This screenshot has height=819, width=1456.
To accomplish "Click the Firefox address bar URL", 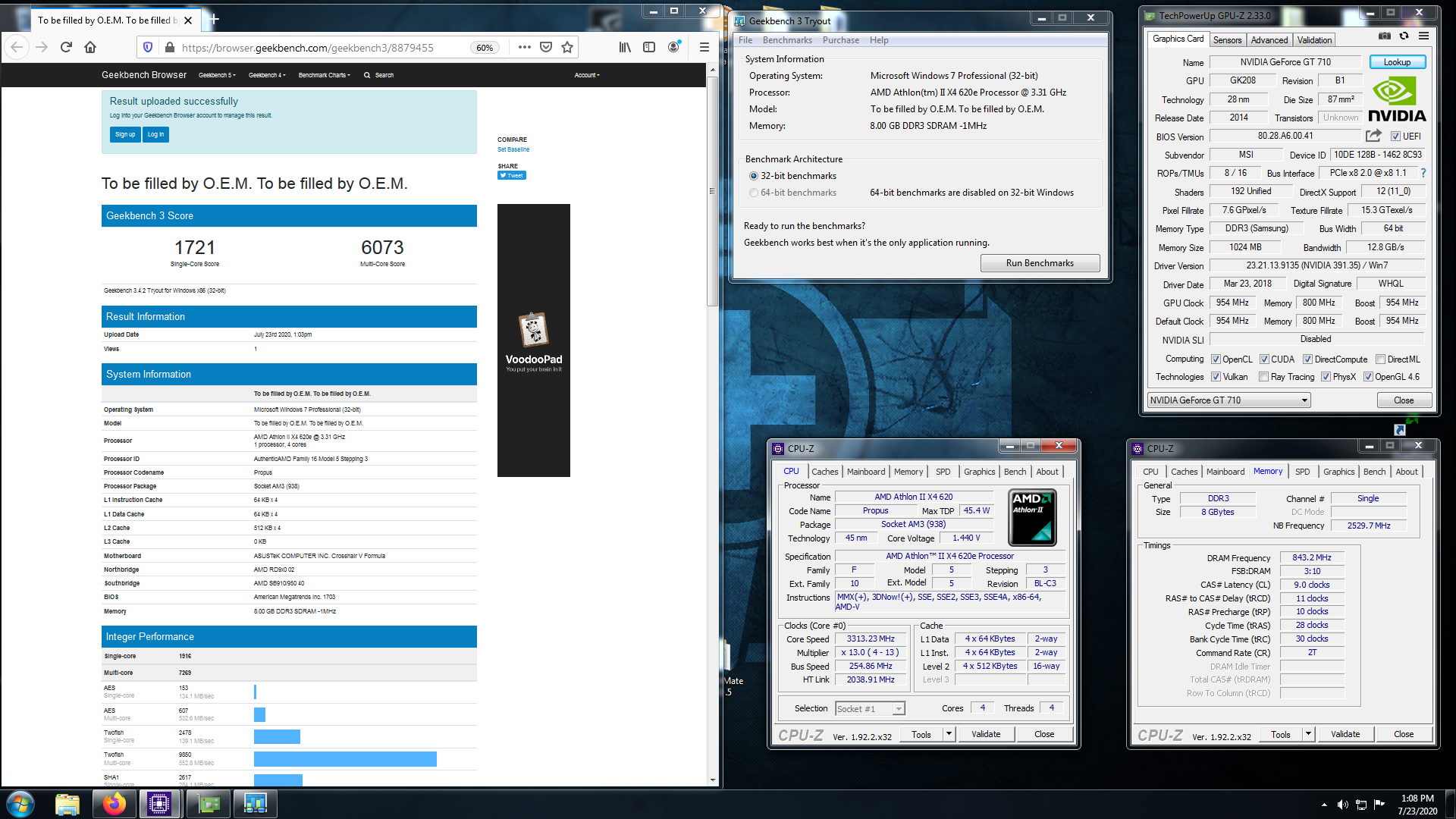I will [x=308, y=48].
